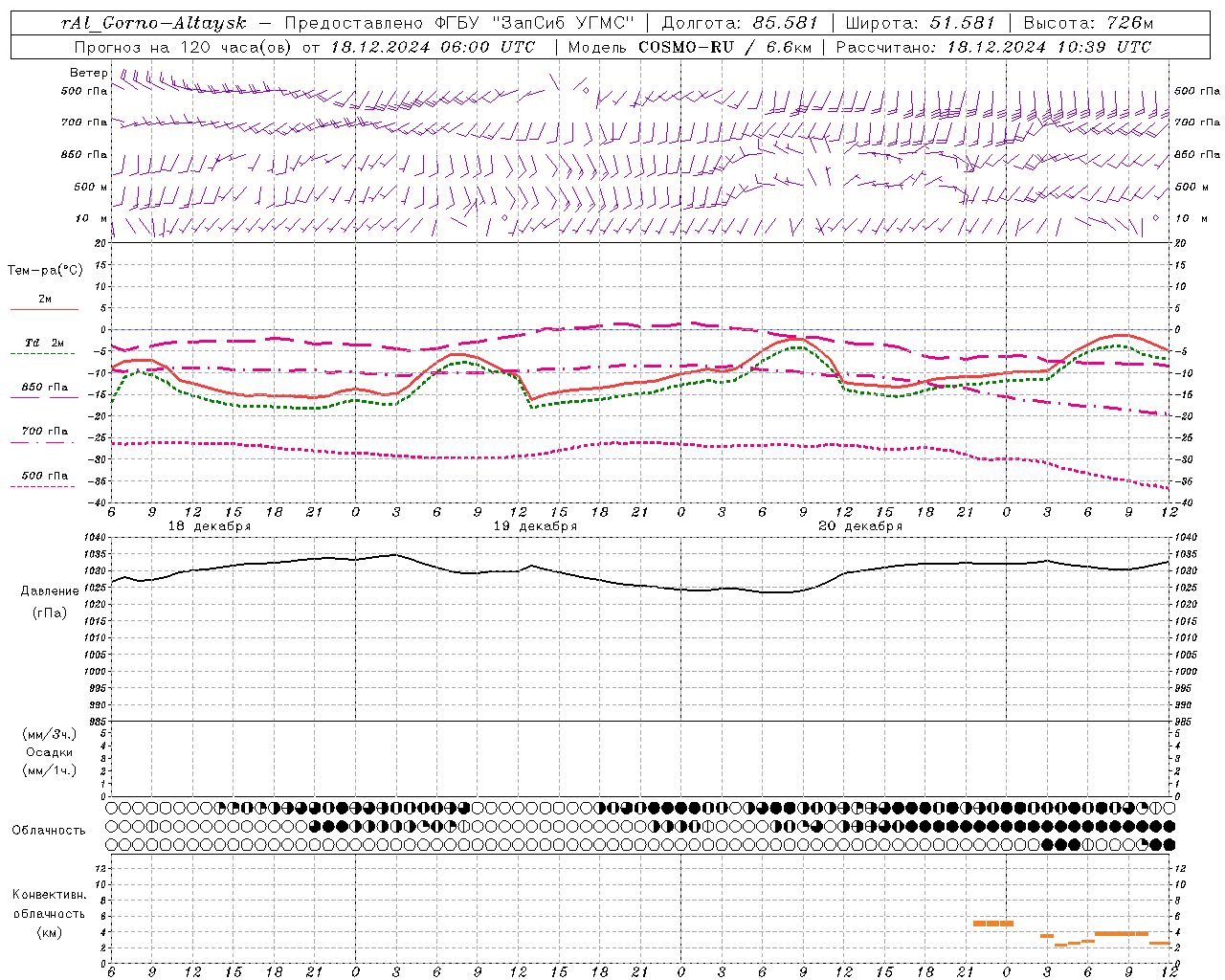Select the right 10 м wind level label

(1191, 218)
